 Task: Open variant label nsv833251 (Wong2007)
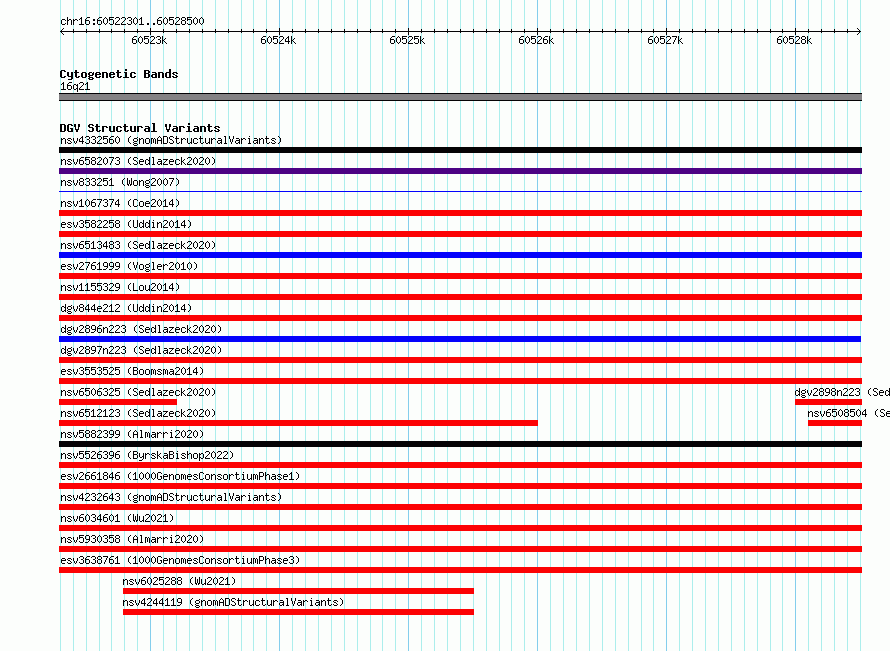[120, 182]
